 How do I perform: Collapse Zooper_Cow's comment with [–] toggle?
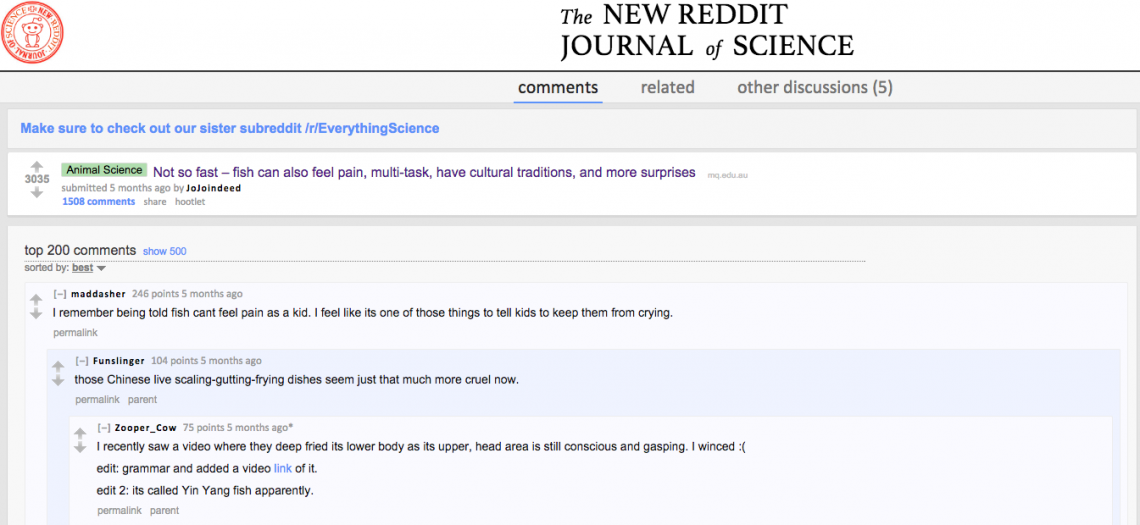104,428
